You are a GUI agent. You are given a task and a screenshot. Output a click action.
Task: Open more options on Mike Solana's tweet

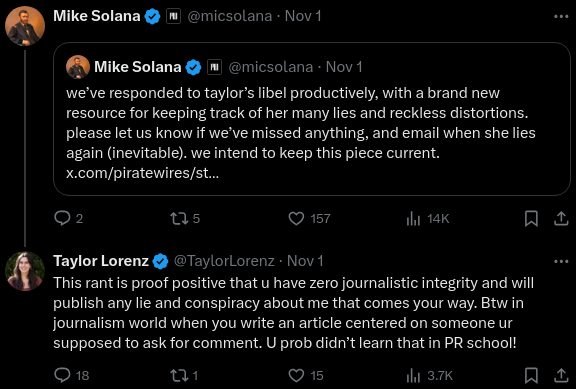click(561, 17)
